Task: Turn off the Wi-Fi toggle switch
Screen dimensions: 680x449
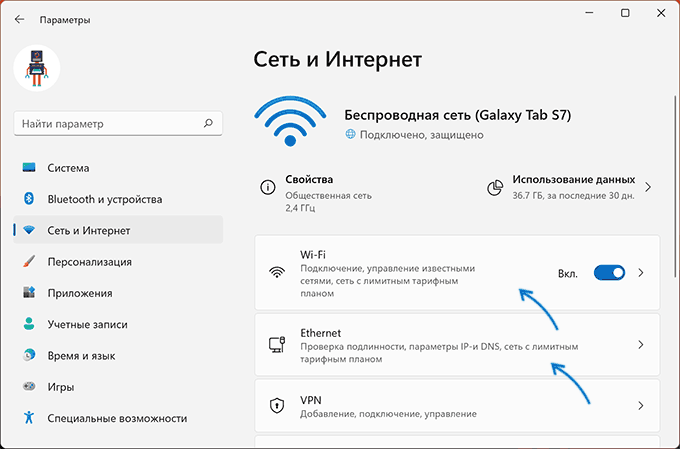Action: tap(609, 273)
